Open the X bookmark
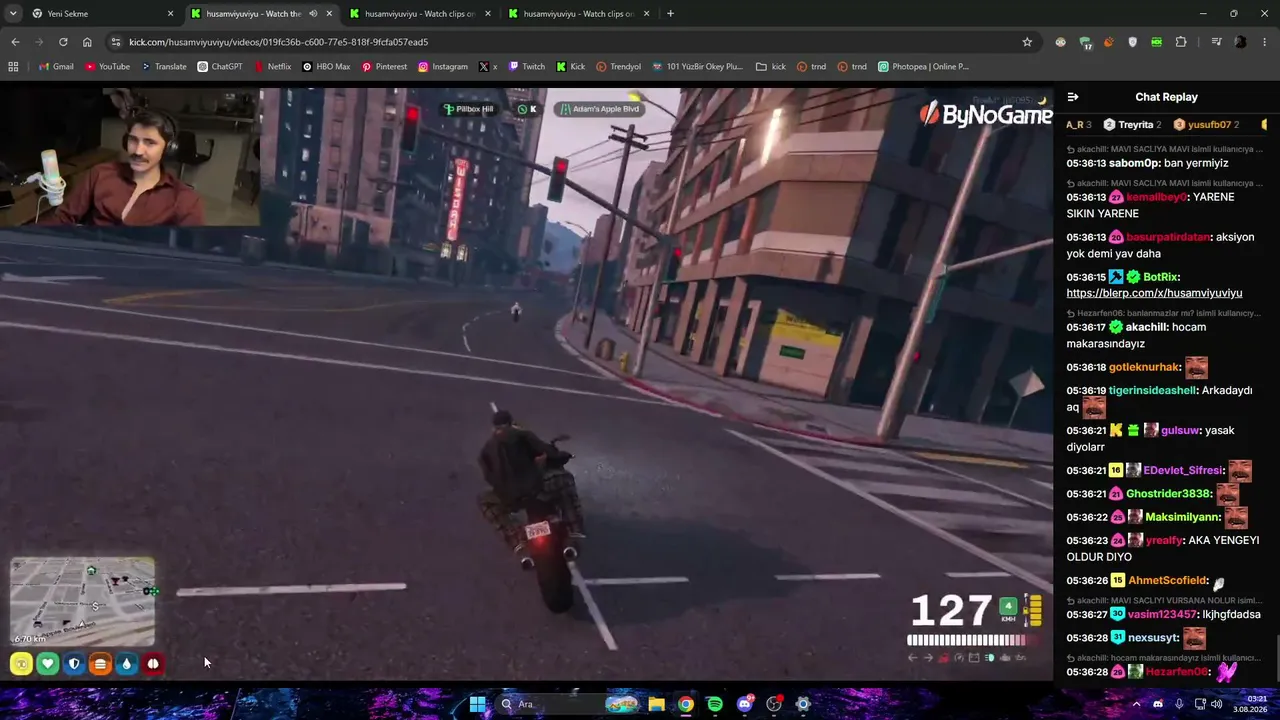1280x720 pixels. 488,67
